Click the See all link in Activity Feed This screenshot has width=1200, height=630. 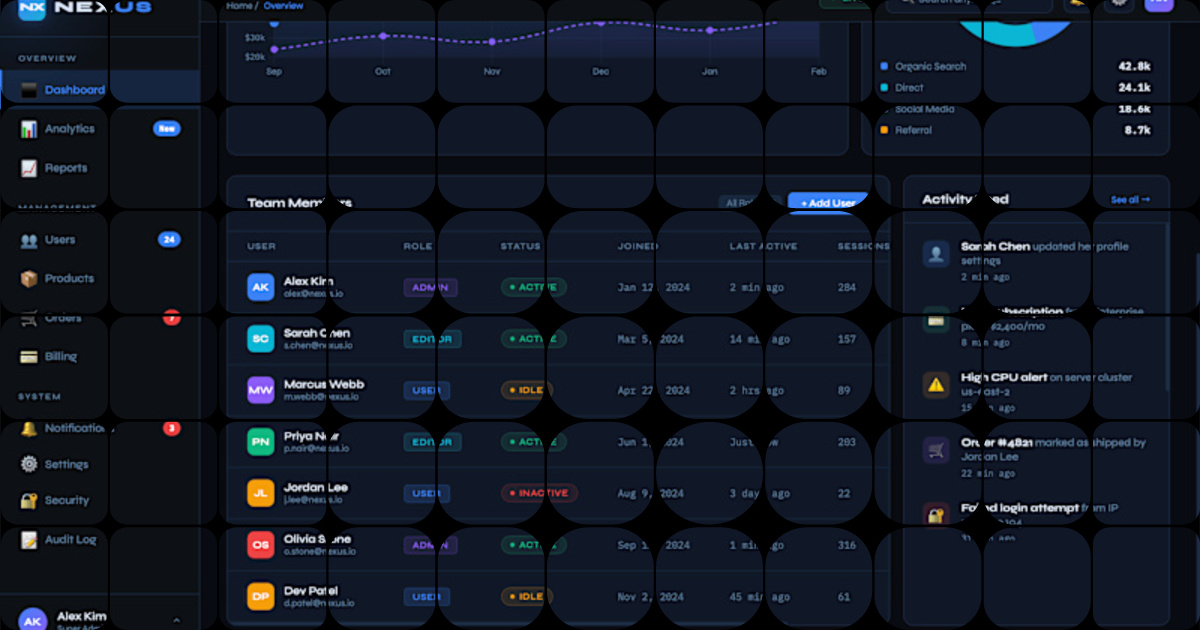(1130, 200)
